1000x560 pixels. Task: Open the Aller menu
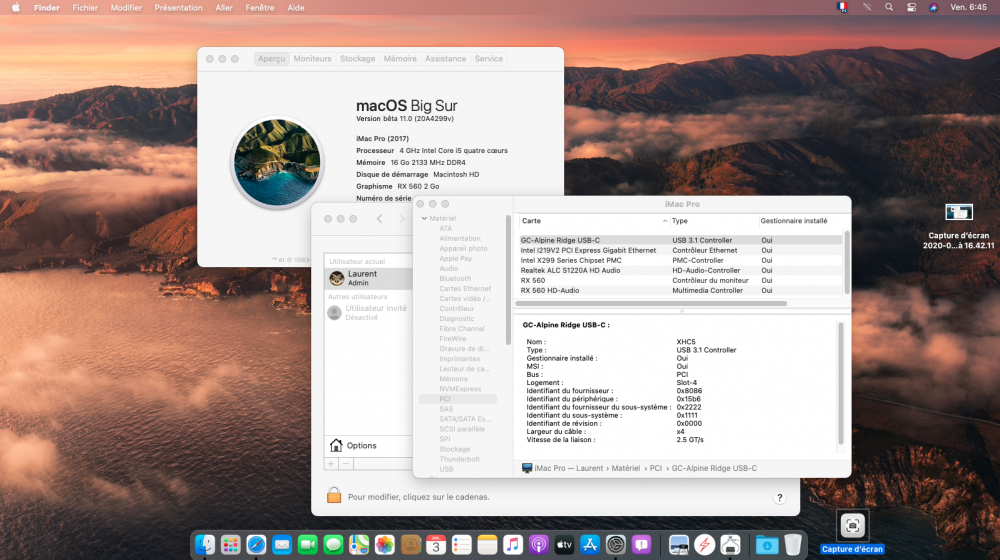point(224,8)
